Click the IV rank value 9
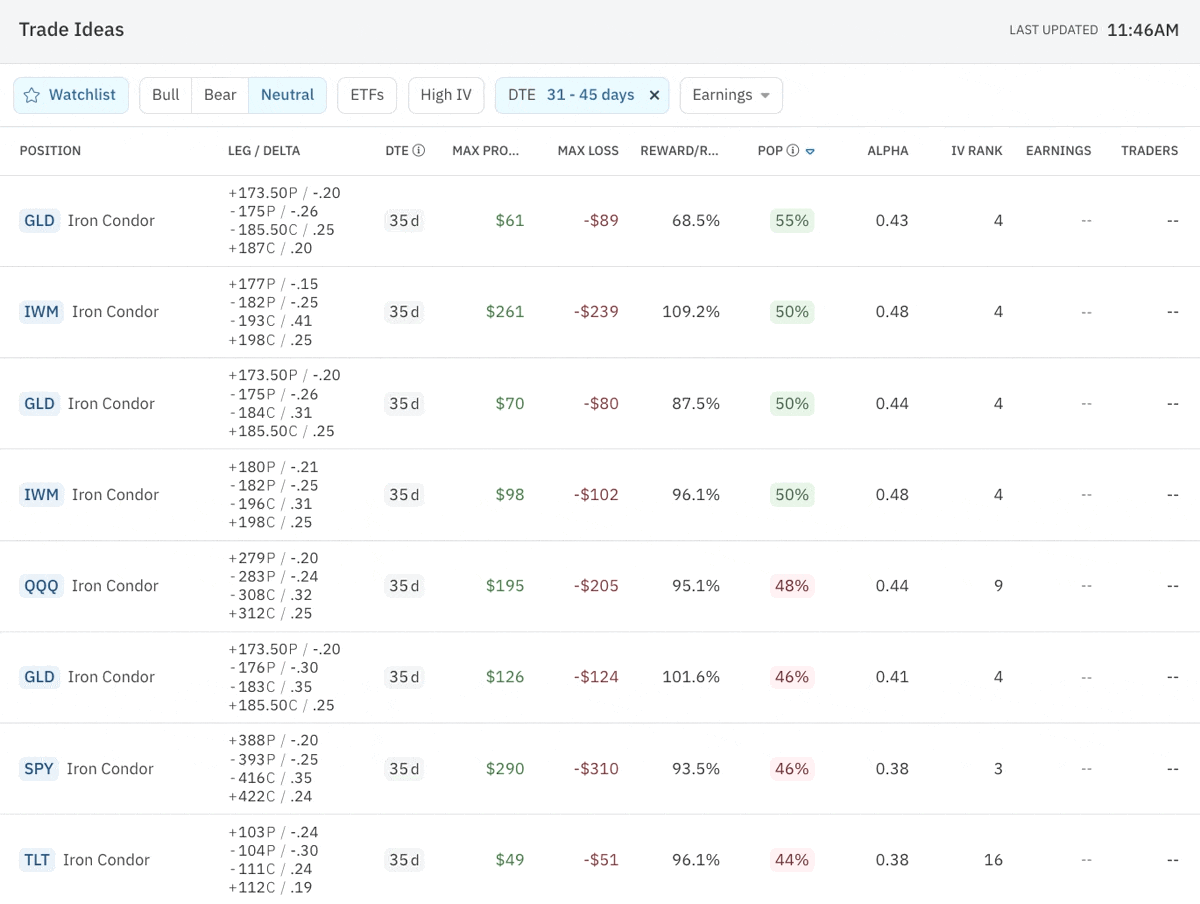This screenshot has width=1200, height=904. point(998,586)
